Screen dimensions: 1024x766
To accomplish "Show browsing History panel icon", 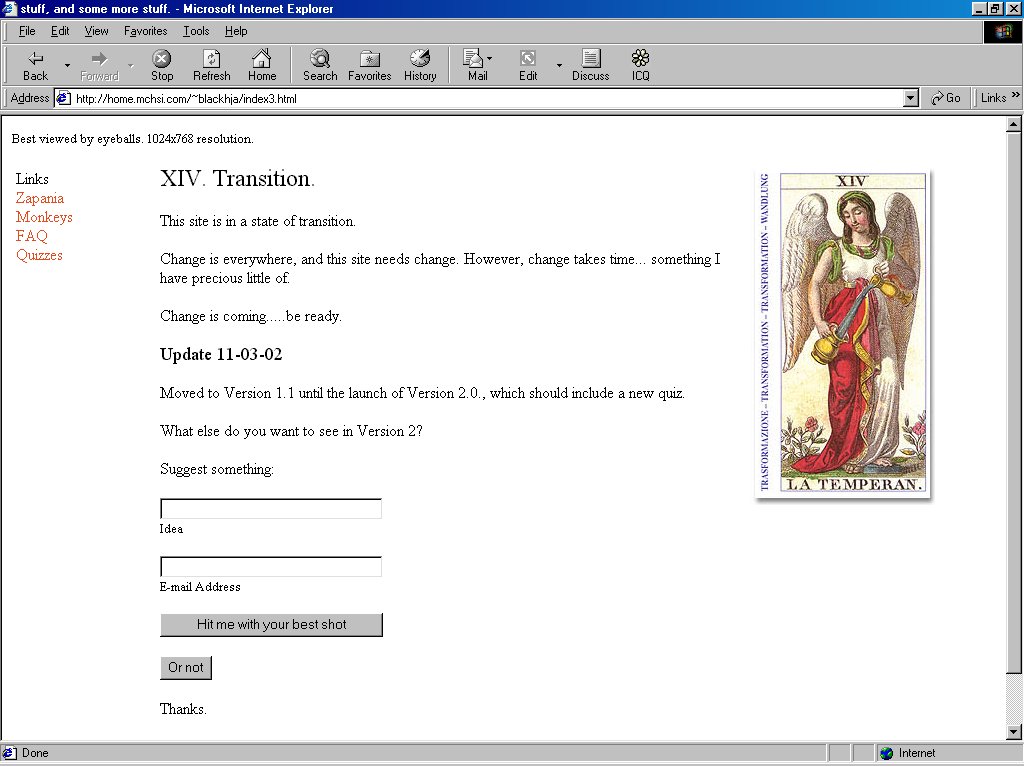I will tap(420, 60).
